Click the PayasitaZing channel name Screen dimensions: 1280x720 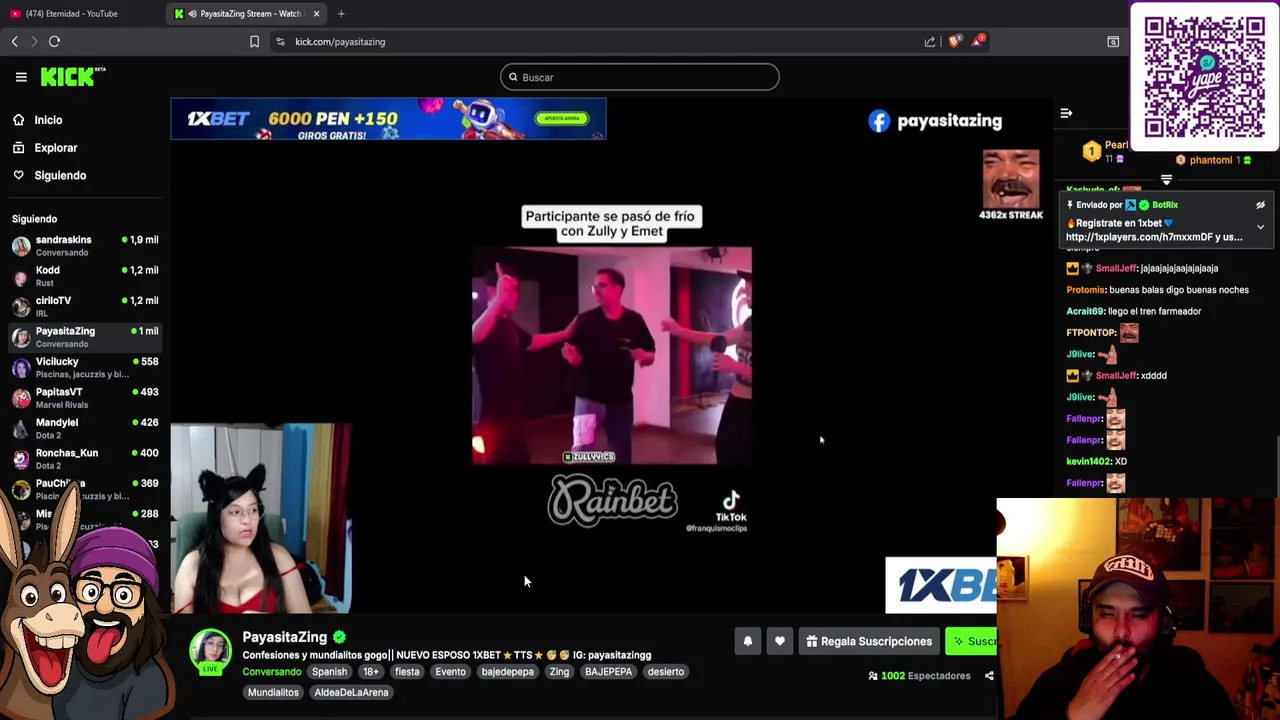pyautogui.click(x=284, y=637)
